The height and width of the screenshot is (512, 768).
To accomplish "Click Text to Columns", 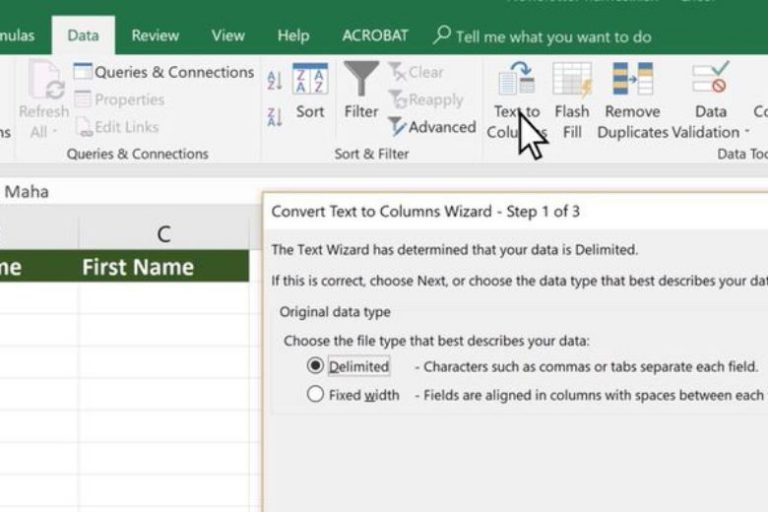I will 517,101.
